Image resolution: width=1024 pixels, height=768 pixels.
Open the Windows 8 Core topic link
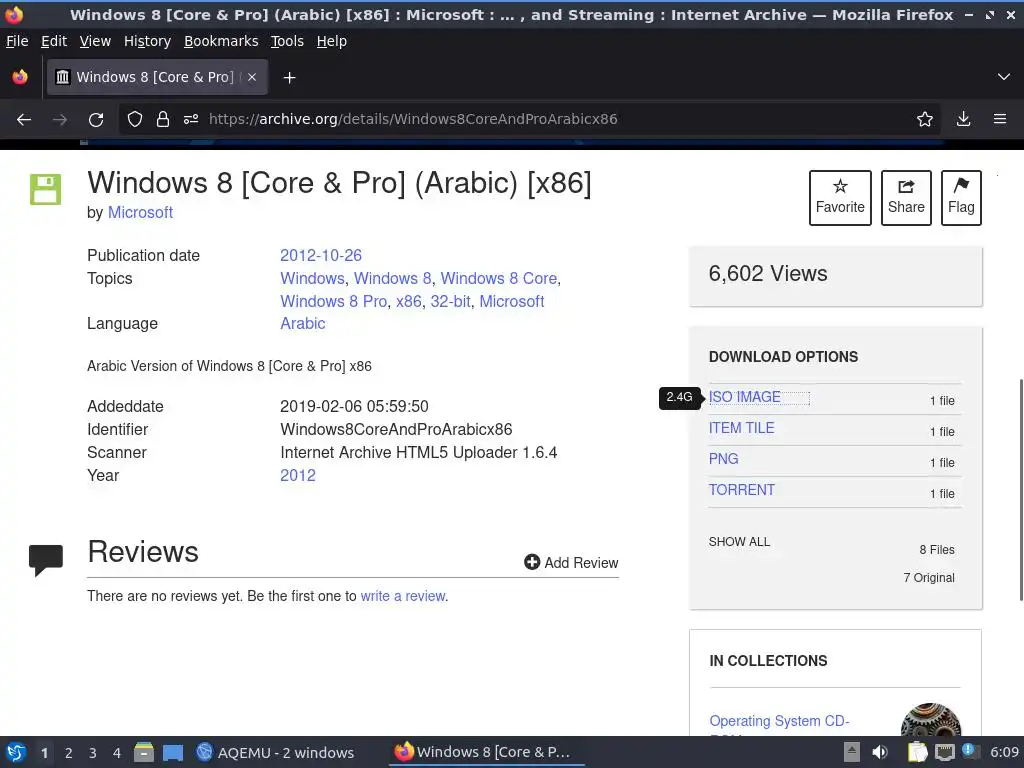(x=499, y=278)
